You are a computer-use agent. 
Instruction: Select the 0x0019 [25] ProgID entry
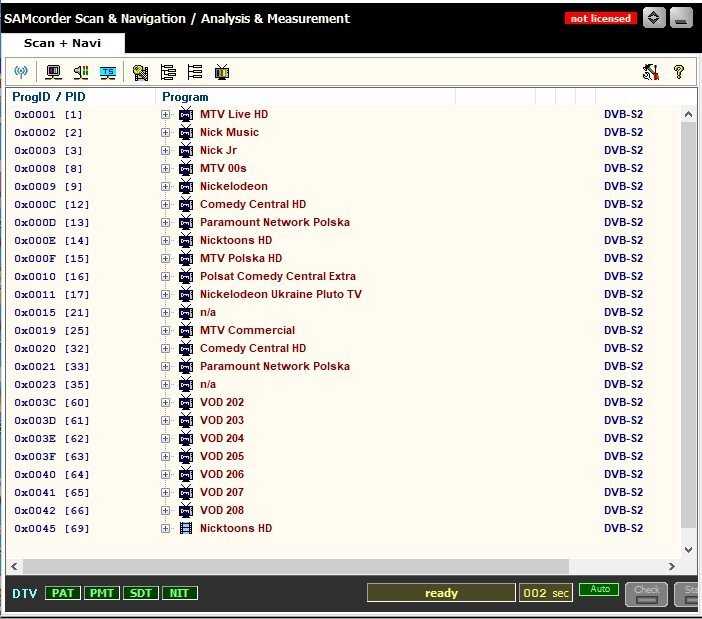click(51, 331)
